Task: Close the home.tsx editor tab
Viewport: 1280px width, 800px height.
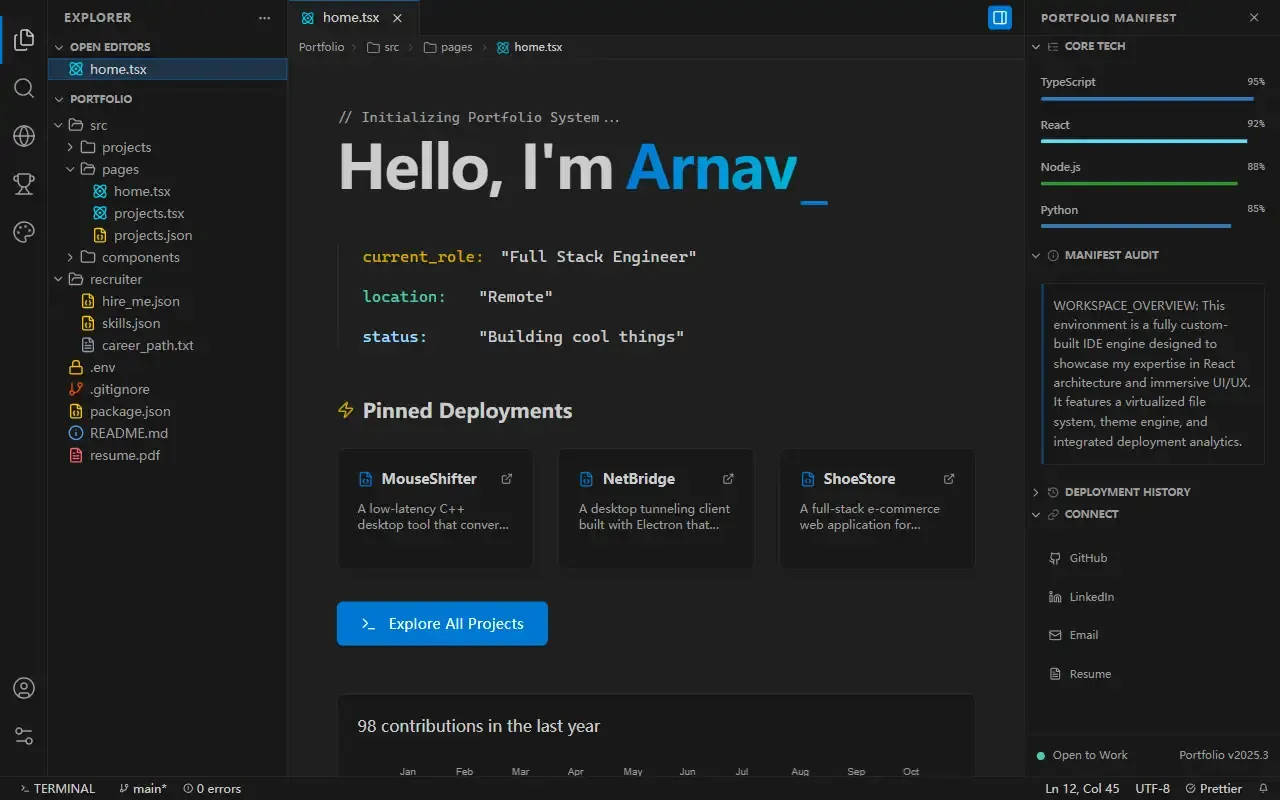Action: (x=398, y=18)
